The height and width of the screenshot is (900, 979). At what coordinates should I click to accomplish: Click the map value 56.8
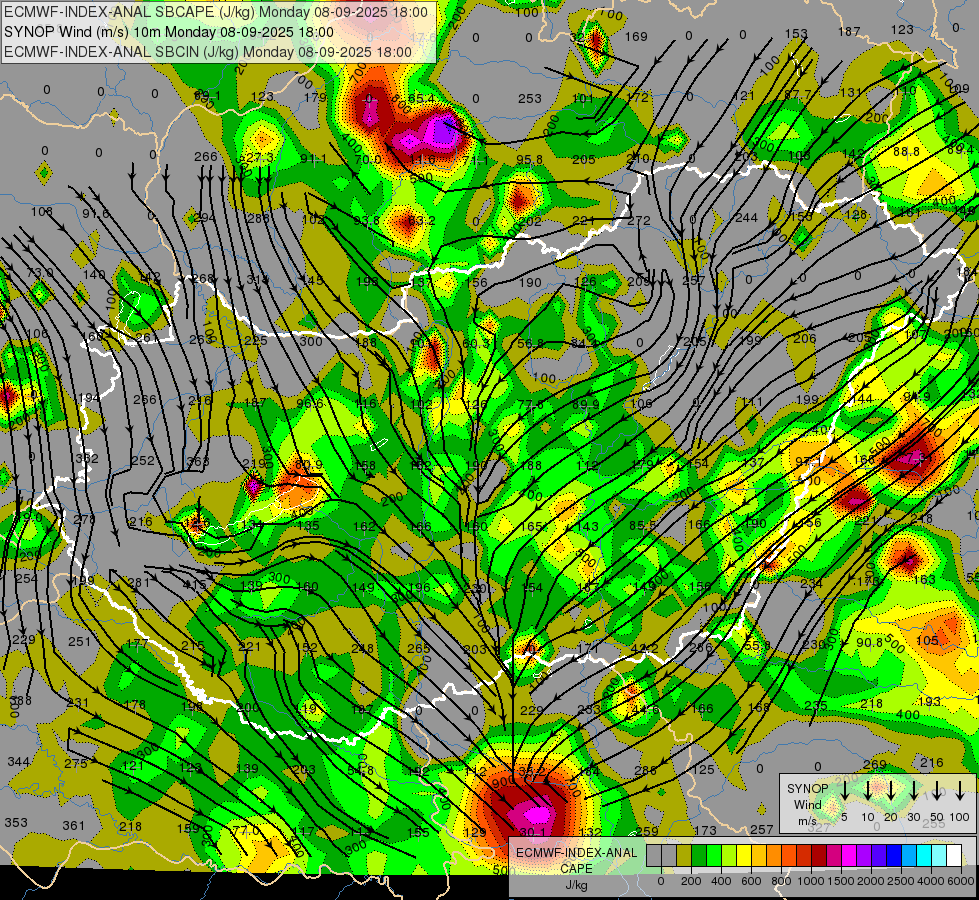531,344
